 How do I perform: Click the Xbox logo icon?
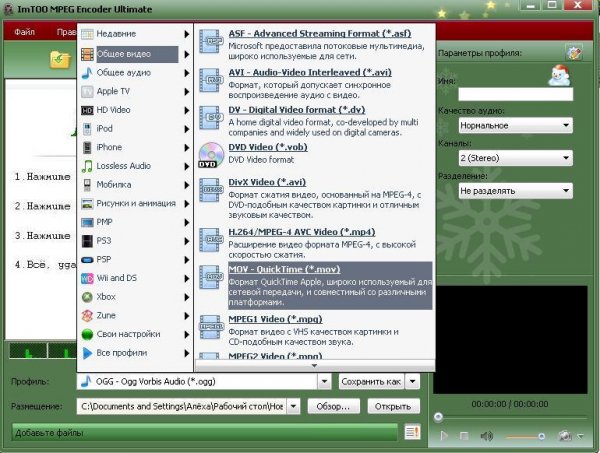point(87,297)
